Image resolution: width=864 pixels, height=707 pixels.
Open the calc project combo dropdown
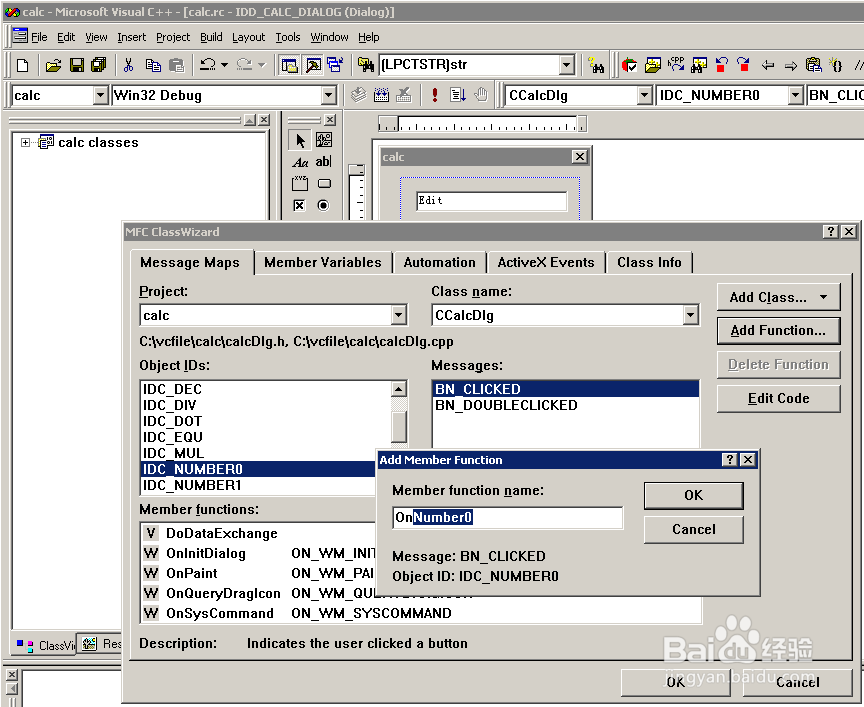pyautogui.click(x=100, y=95)
